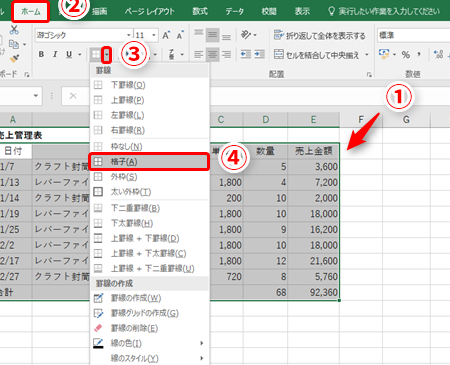Select 下二重罫線(B) bottom double border
The width and height of the screenshot is (450, 365).
point(149,208)
